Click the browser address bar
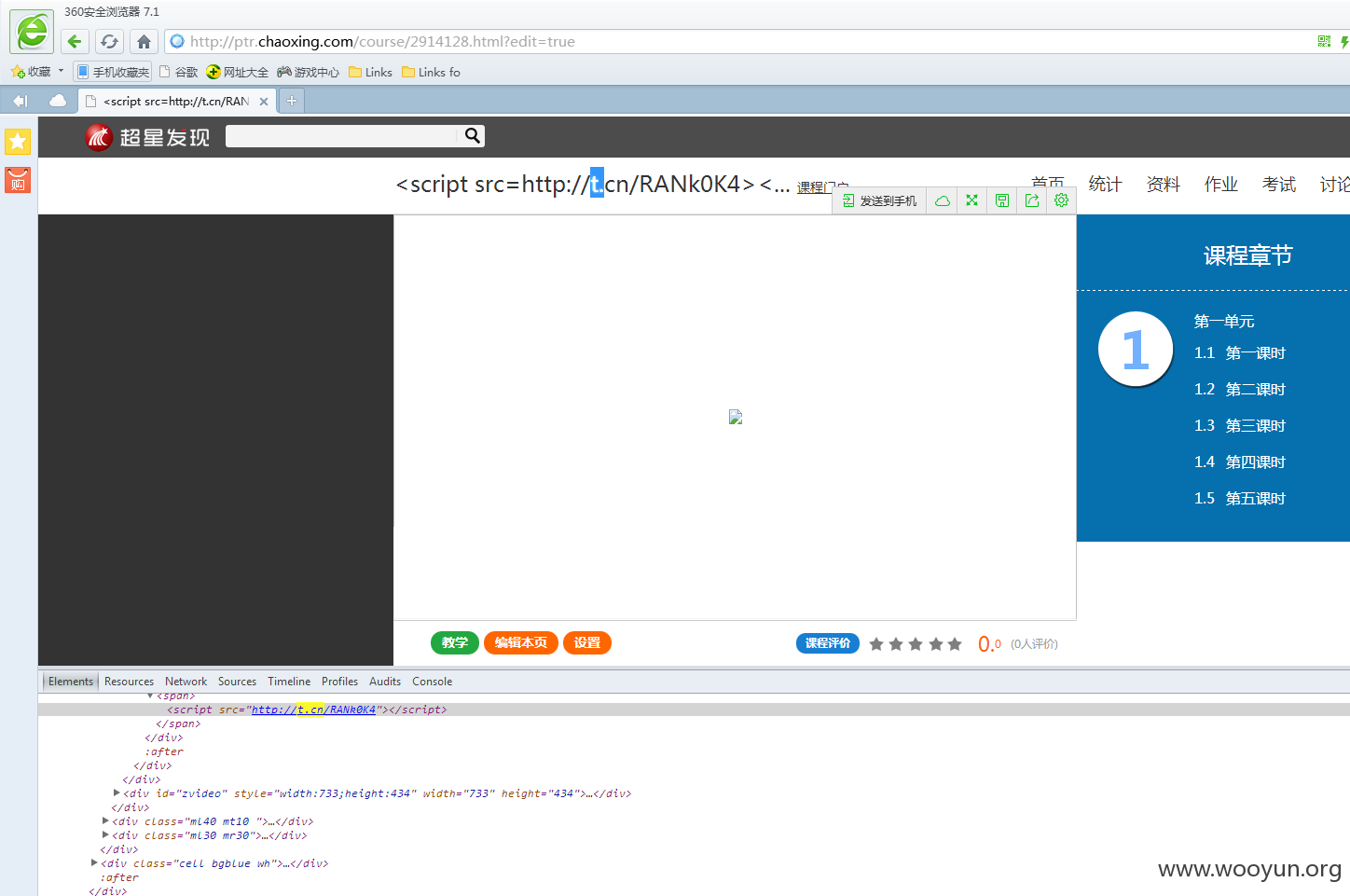1350x896 pixels. tap(737, 41)
